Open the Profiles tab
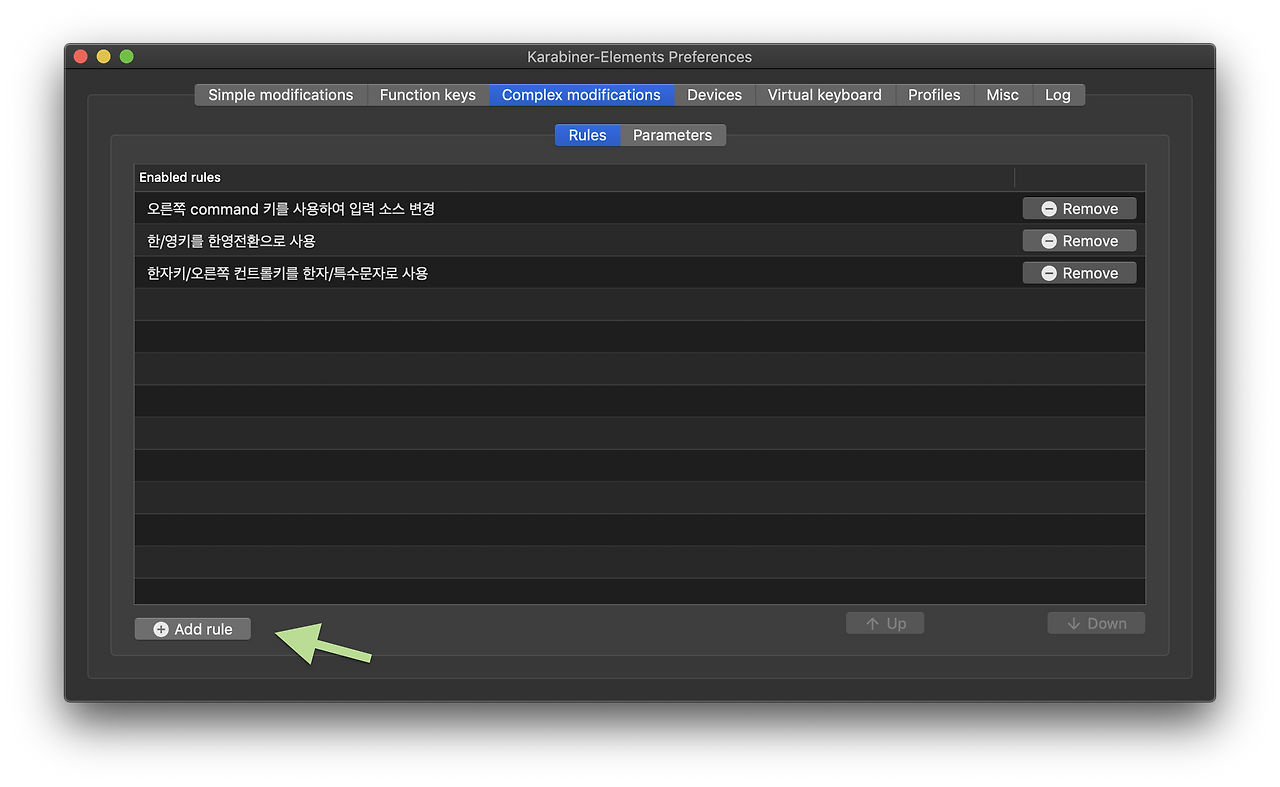The width and height of the screenshot is (1280, 787). (934, 95)
